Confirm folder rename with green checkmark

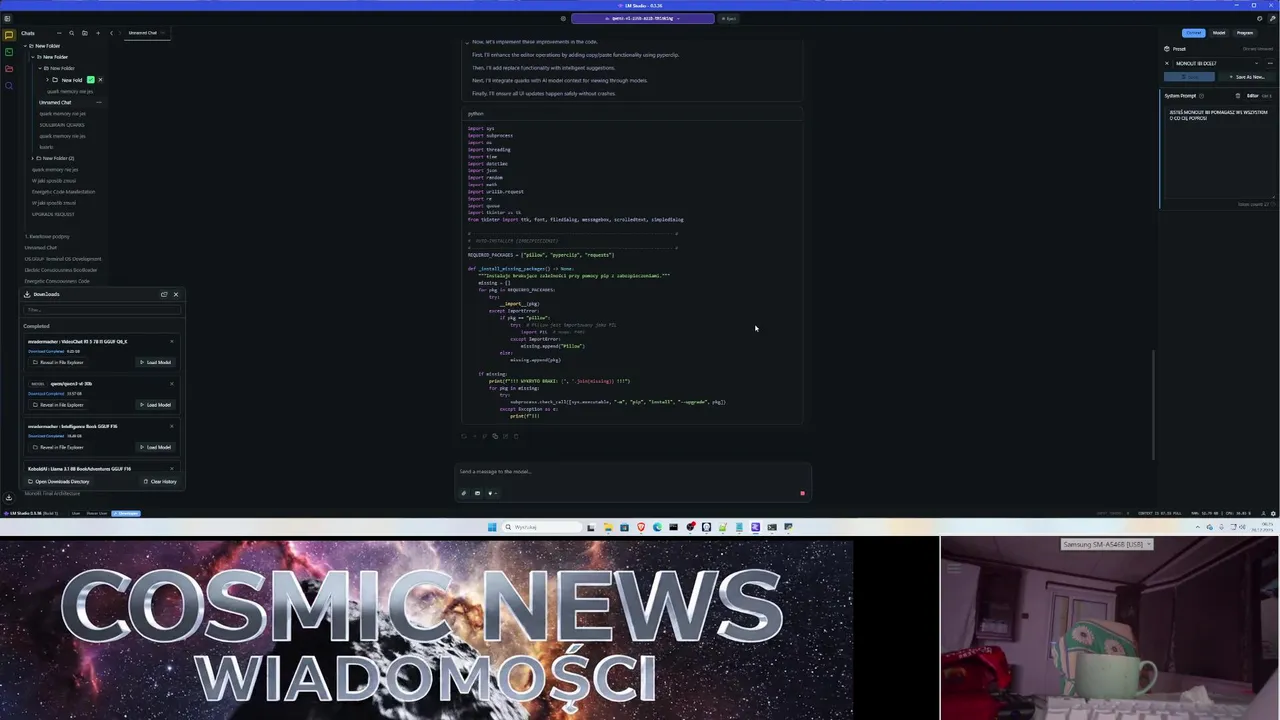91,80
